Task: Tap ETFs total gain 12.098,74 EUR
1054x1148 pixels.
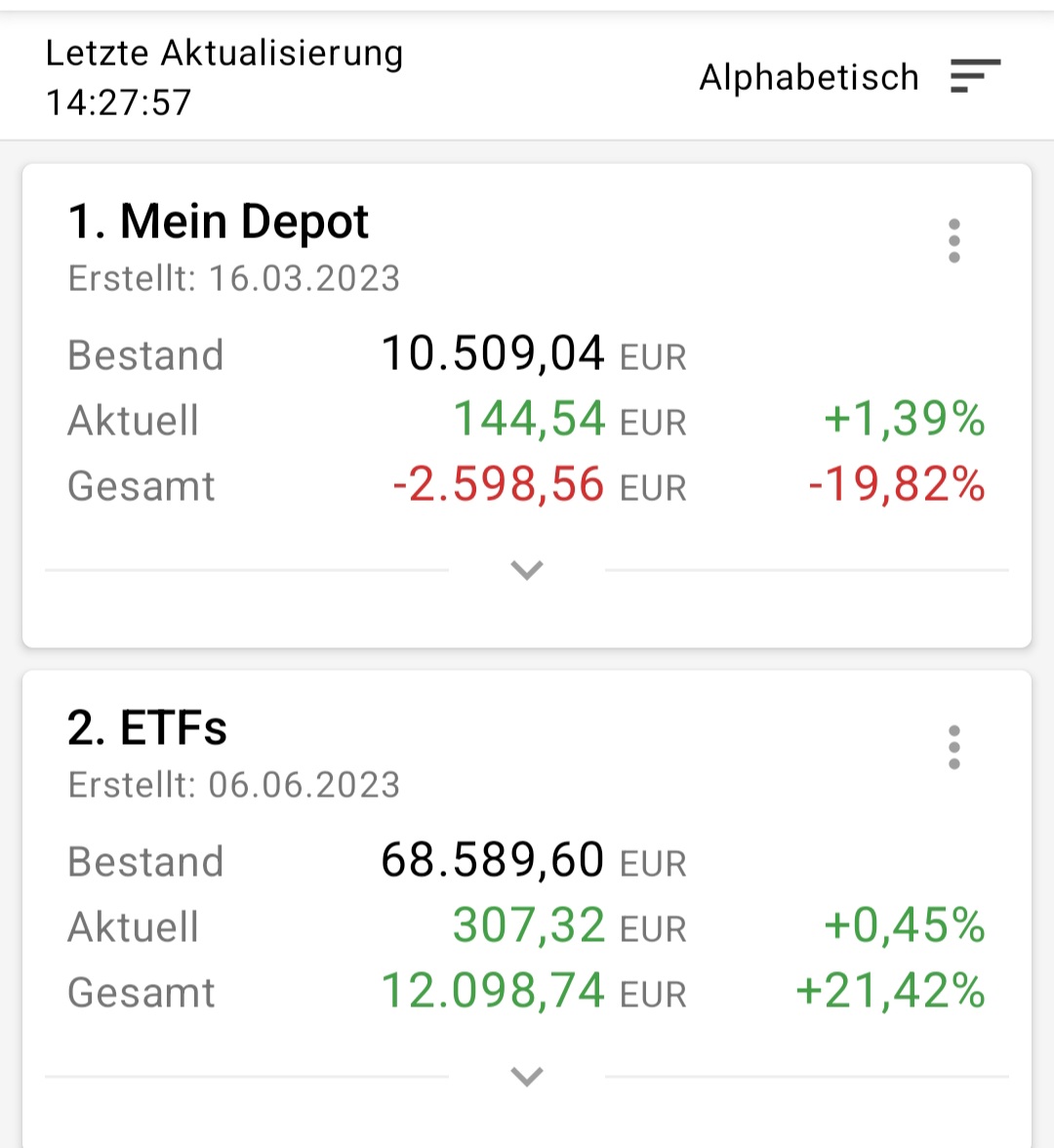Action: click(533, 992)
